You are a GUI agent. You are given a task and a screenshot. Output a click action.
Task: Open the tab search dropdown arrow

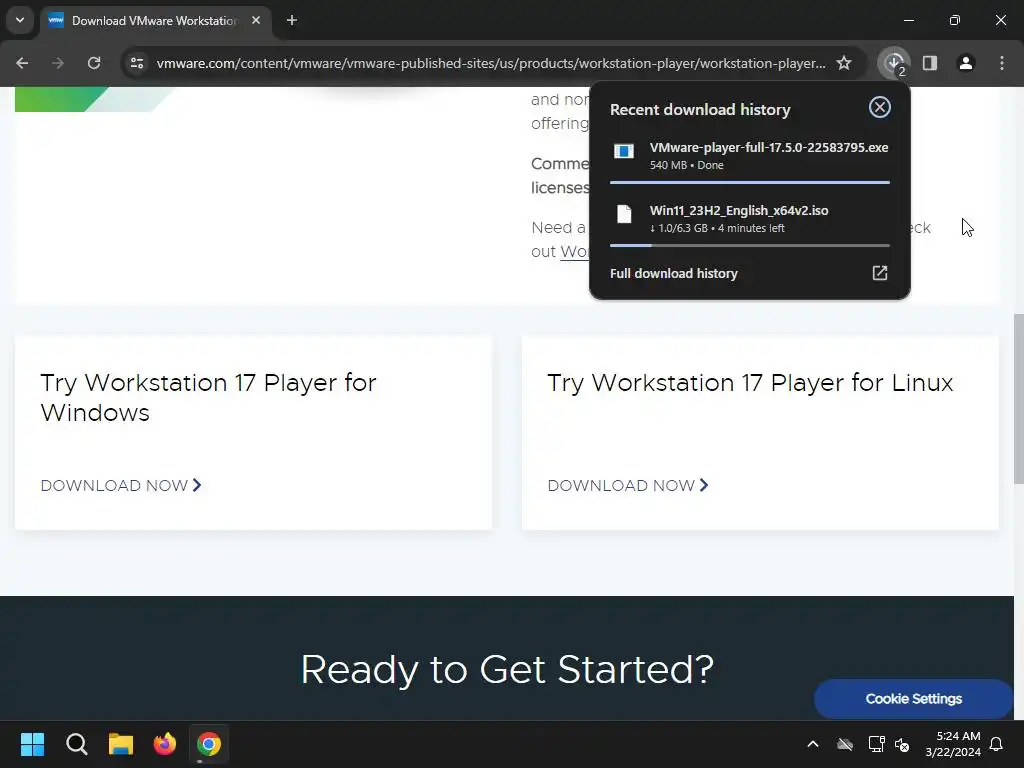(20, 20)
